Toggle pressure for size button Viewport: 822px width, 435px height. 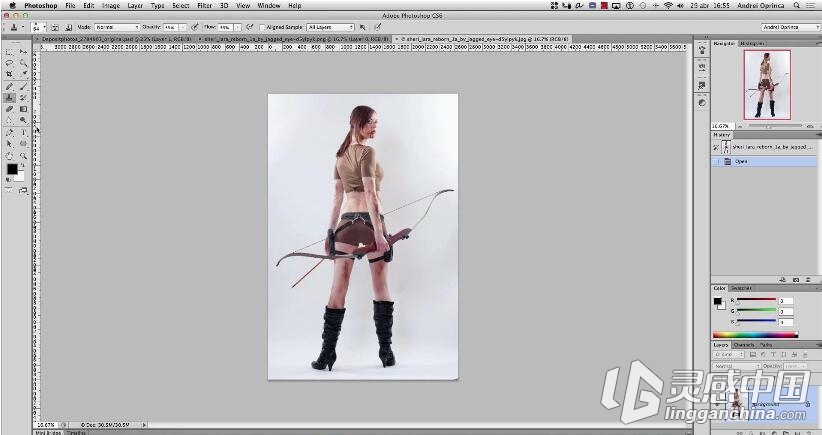point(377,27)
